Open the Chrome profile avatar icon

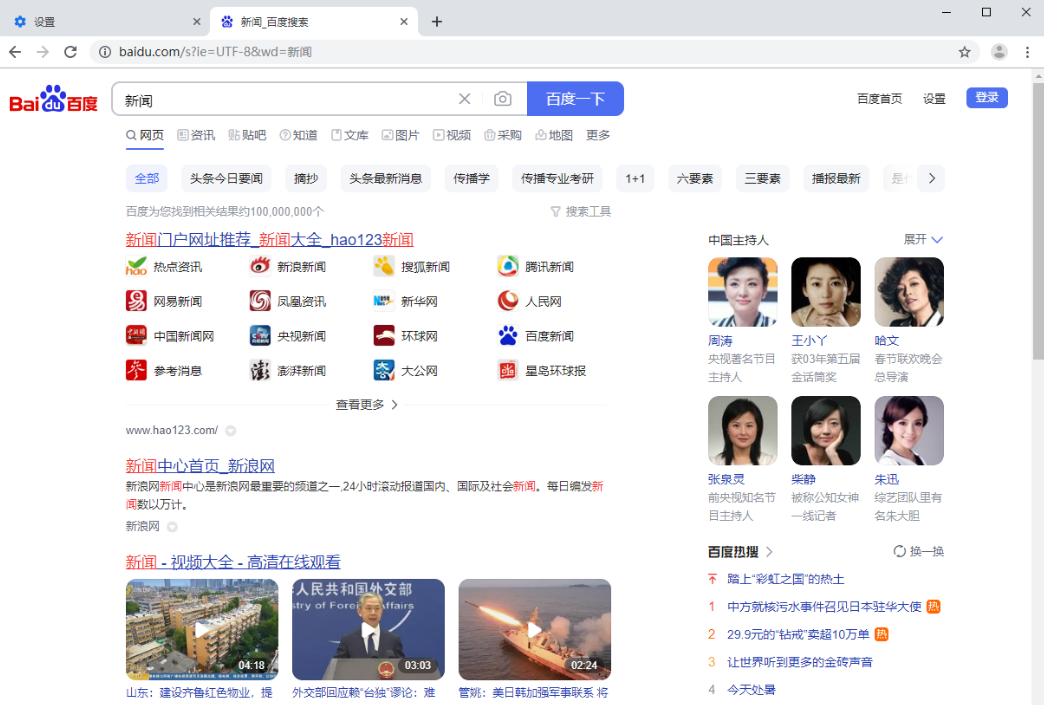(999, 52)
